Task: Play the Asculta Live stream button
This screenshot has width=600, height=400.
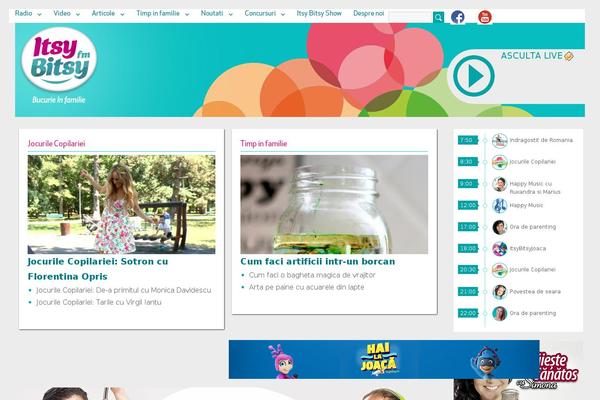Action: 474,76
